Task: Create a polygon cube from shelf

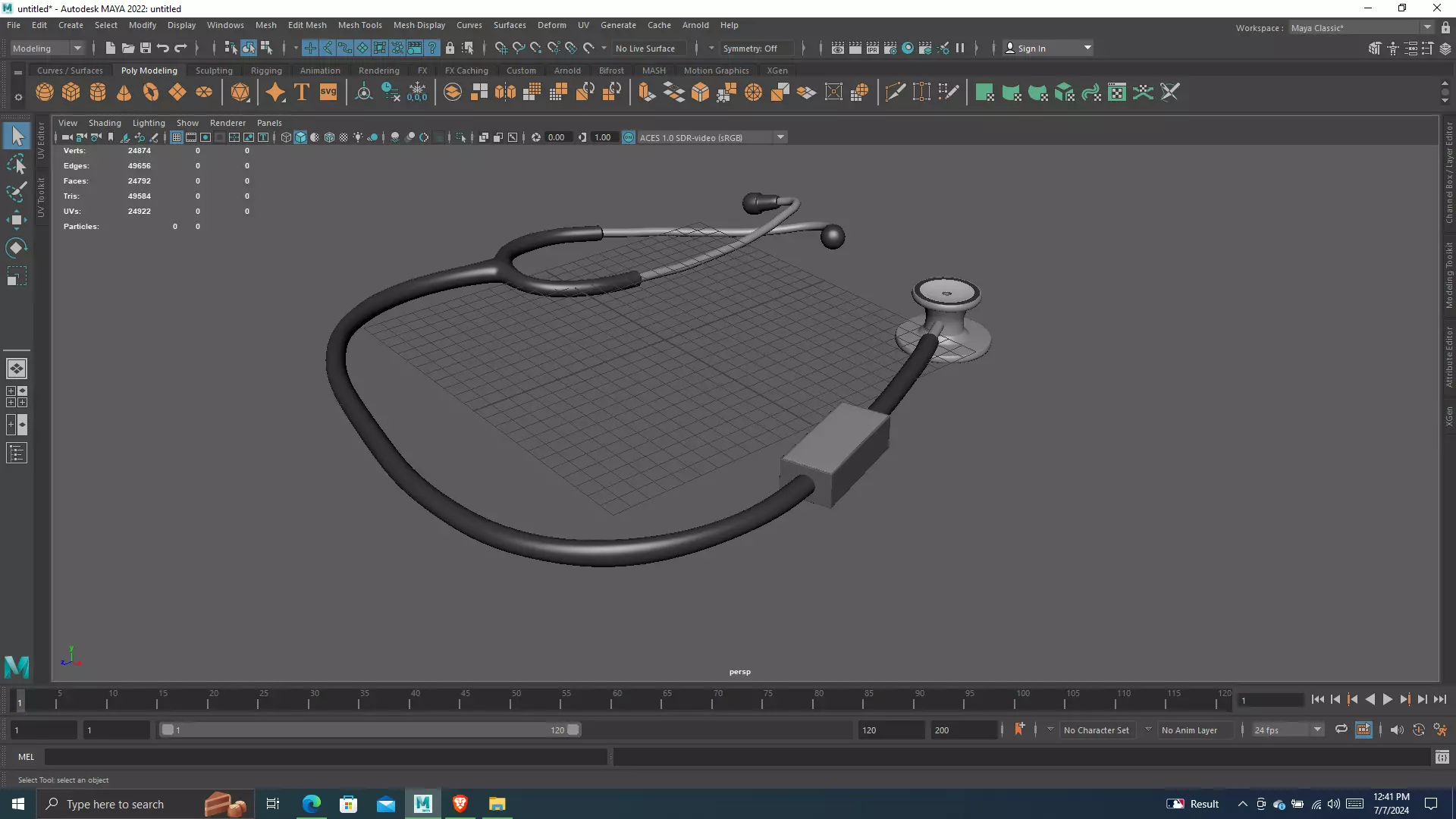Action: click(71, 93)
